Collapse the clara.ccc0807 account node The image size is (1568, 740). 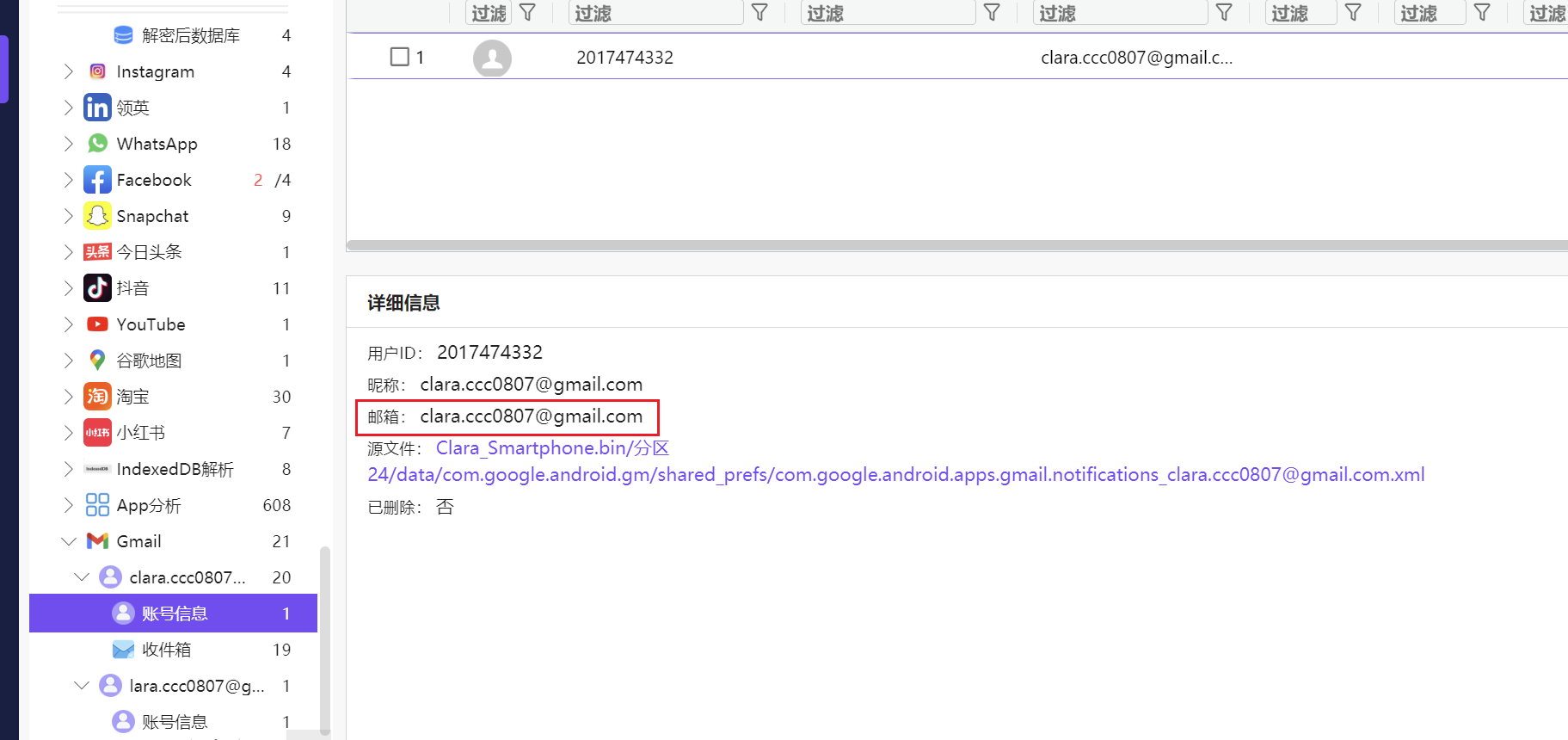point(82,577)
